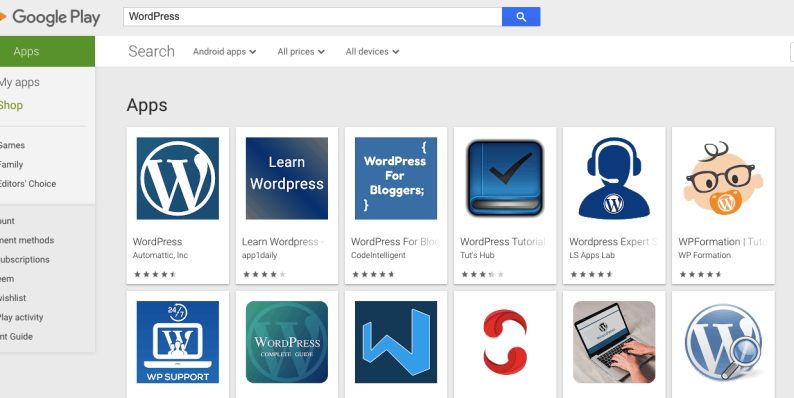Screen dimensions: 794x398
Task: Click star rating under WordPress Tutorial app
Action: coord(482,274)
